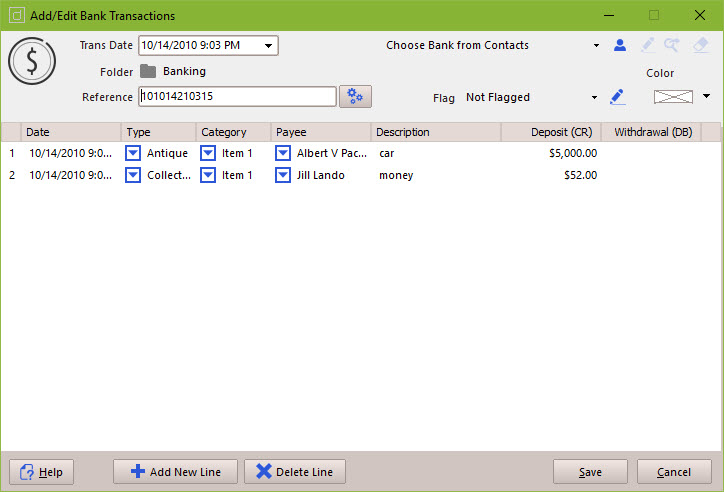Minimize the Add/Edit Bank Transactions window

tap(609, 16)
